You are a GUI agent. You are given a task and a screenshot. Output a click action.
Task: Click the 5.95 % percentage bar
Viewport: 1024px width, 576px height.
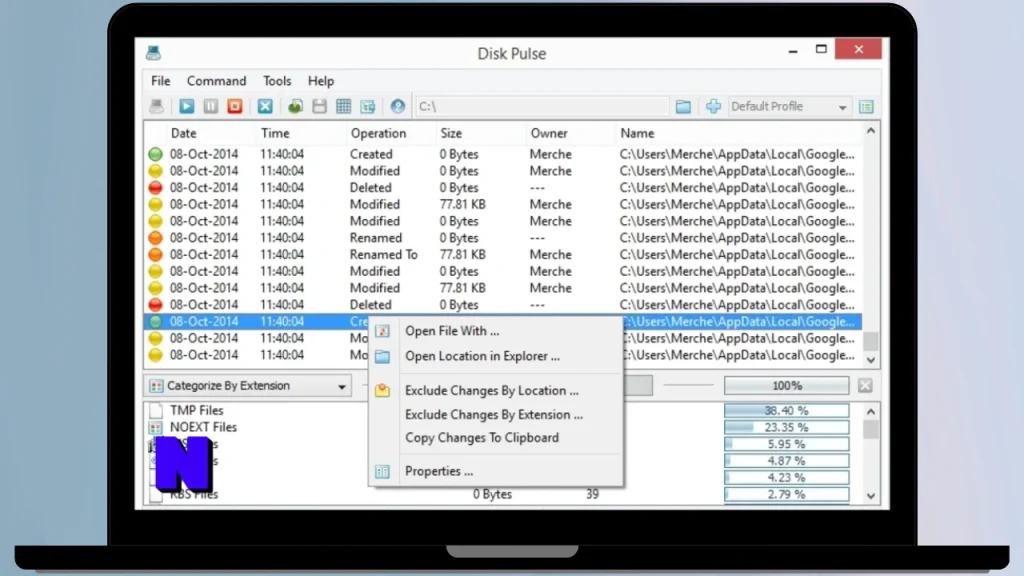click(786, 444)
